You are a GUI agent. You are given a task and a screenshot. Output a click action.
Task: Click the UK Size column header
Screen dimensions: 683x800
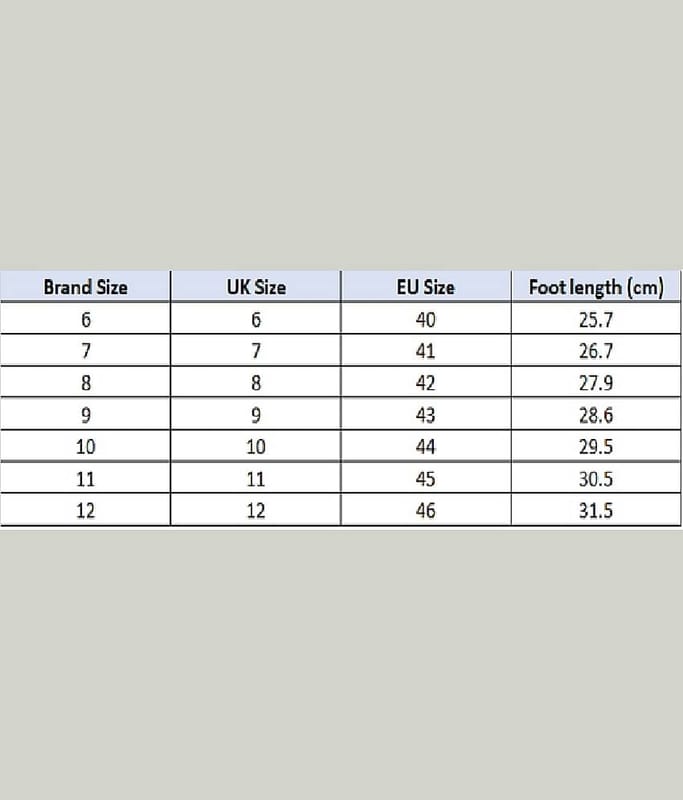pos(256,287)
